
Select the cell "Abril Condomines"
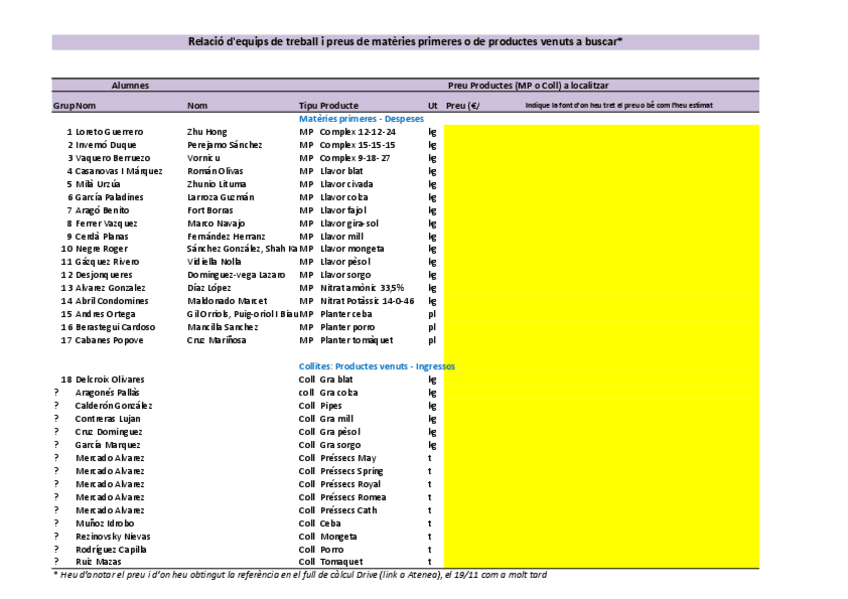112,301
